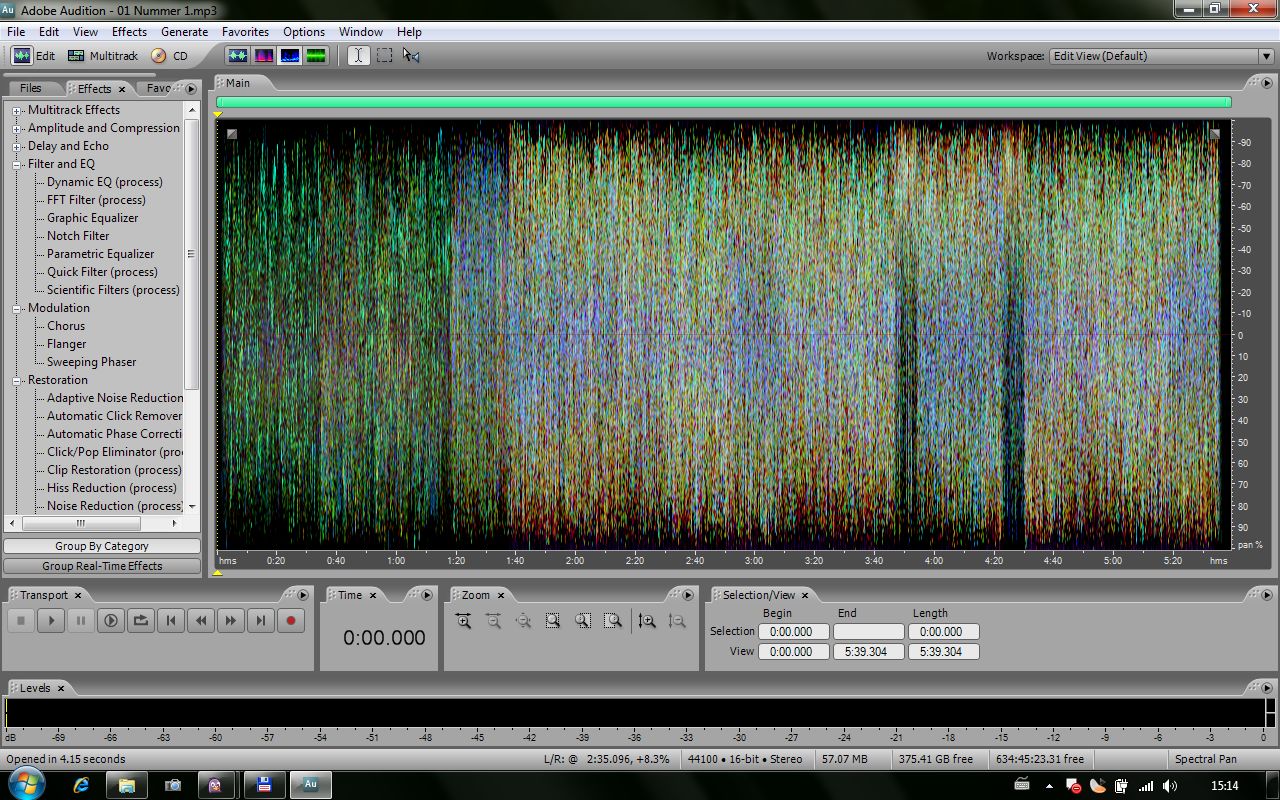The image size is (1280, 800).
Task: Close the Effects tab
Action: coord(122,89)
